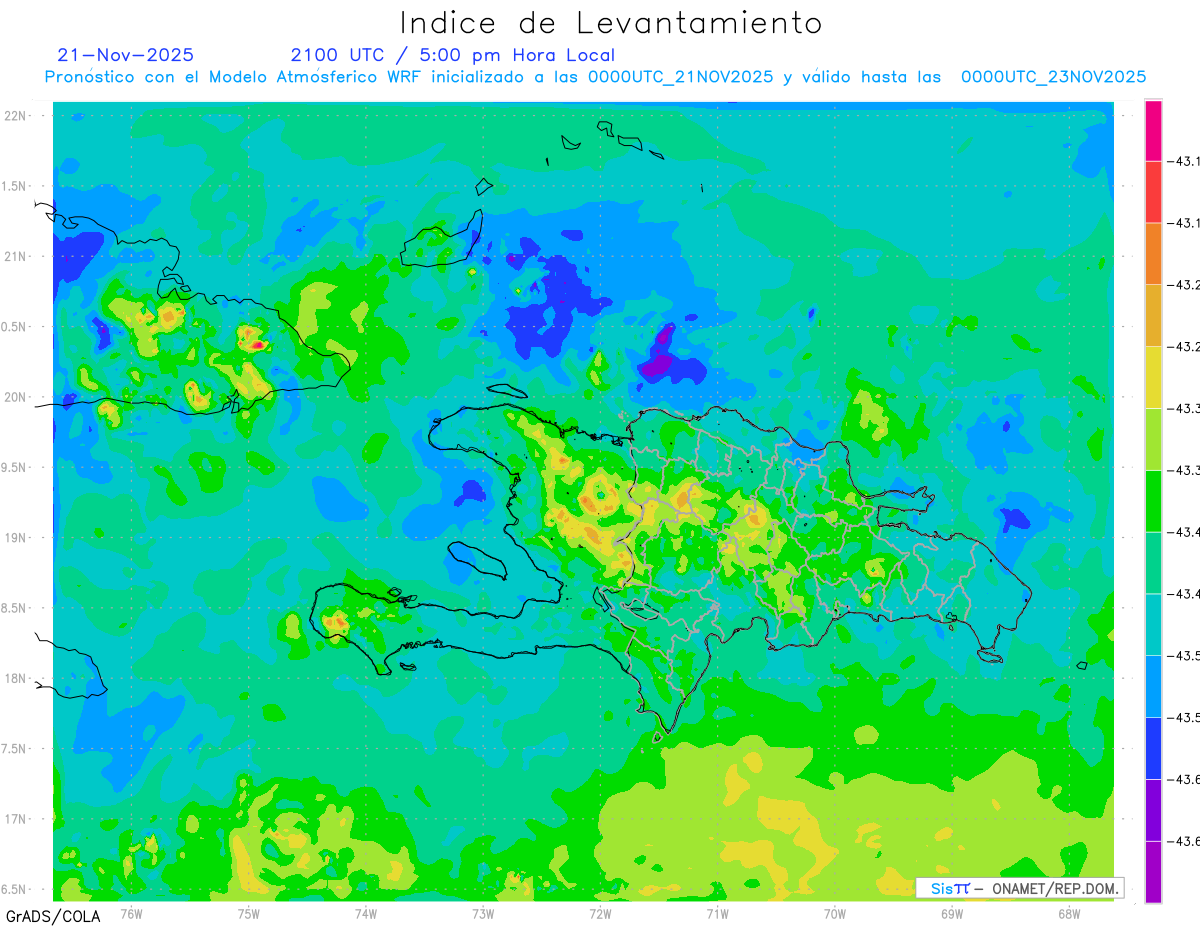Click the '70W' longitude label
This screenshot has width=1200, height=927.
coord(835,914)
